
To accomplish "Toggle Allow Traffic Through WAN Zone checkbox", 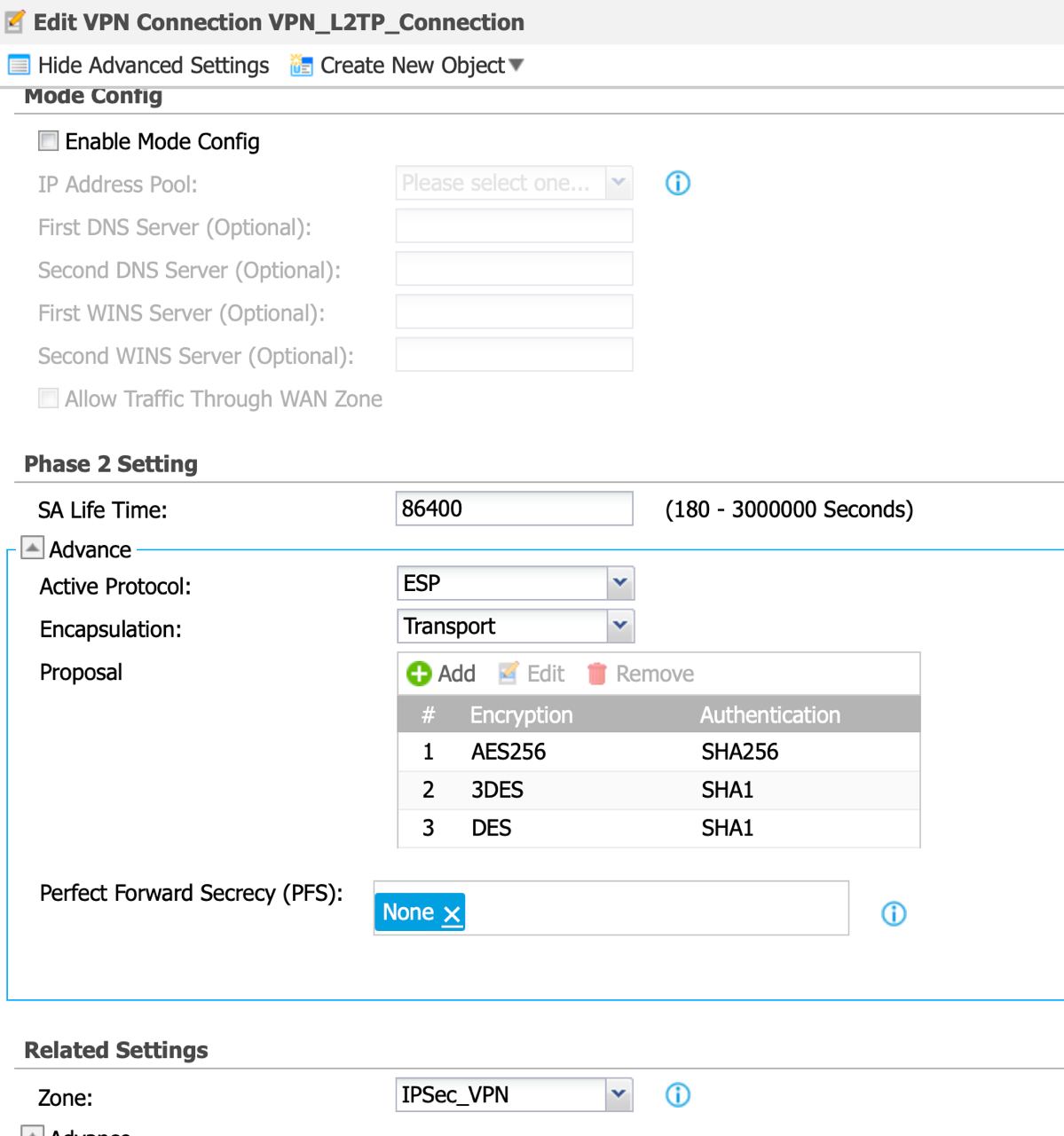I will tap(49, 398).
